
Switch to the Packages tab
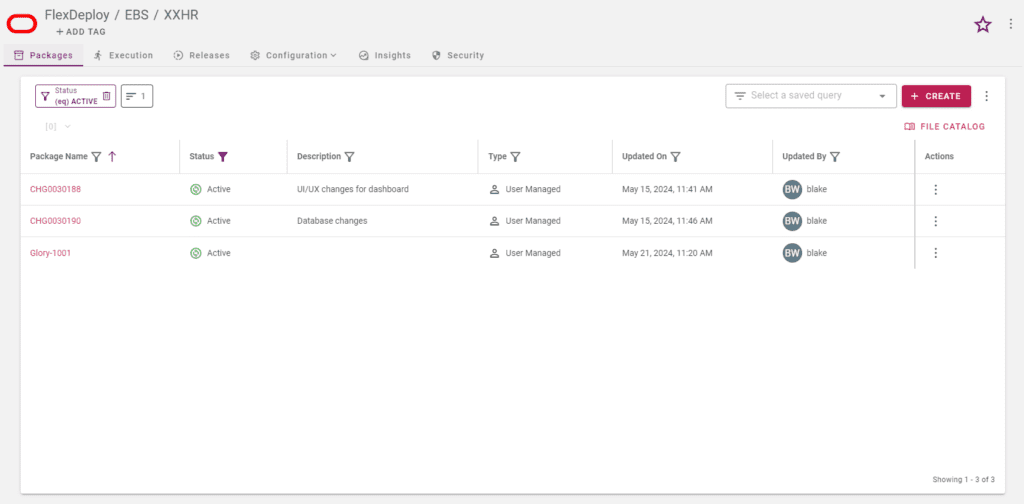point(43,55)
